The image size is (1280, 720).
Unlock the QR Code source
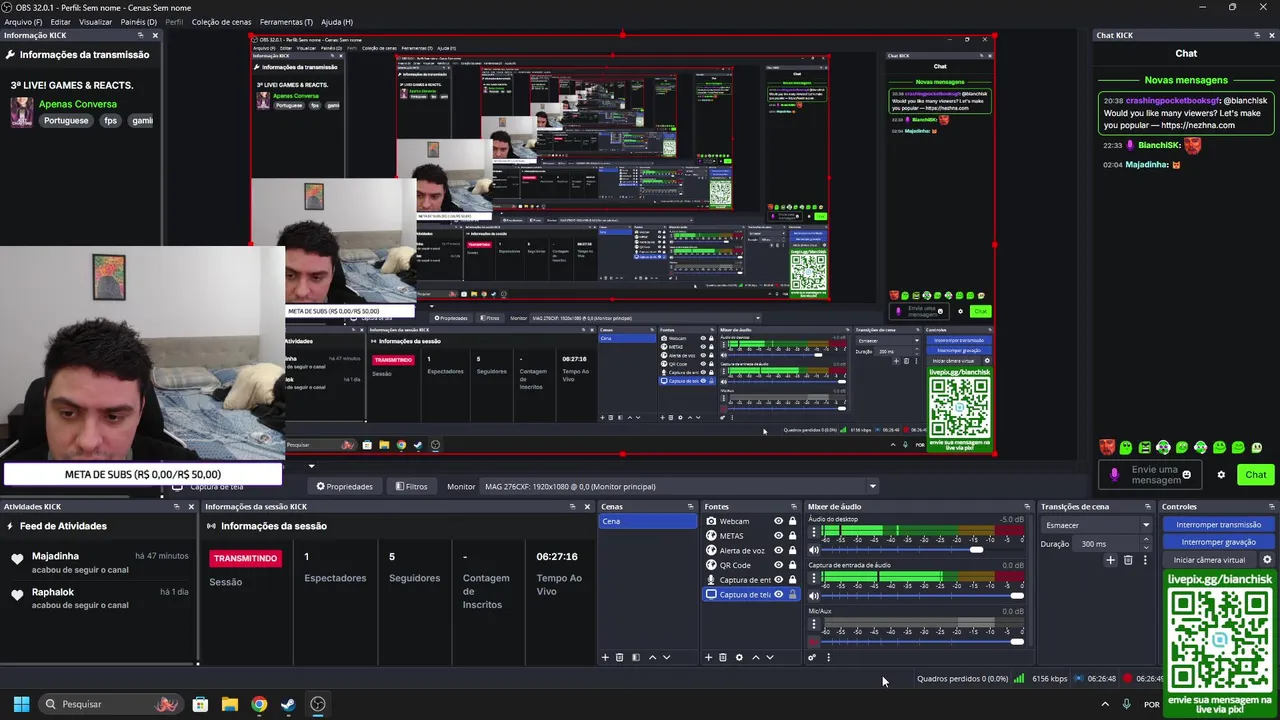click(x=793, y=565)
